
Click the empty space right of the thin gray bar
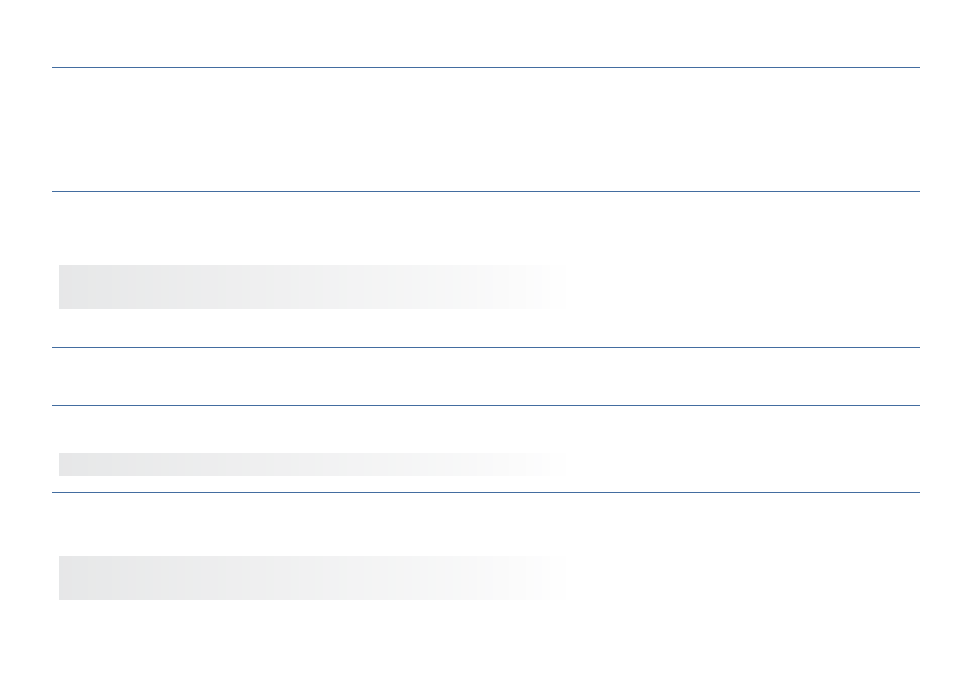745,464
